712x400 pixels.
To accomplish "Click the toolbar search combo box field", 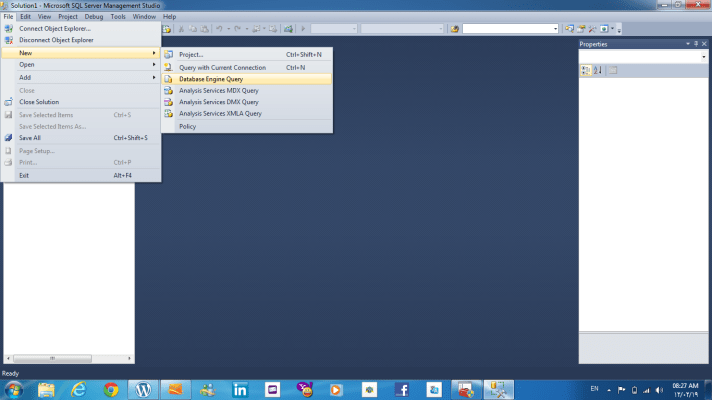I will tap(507, 29).
